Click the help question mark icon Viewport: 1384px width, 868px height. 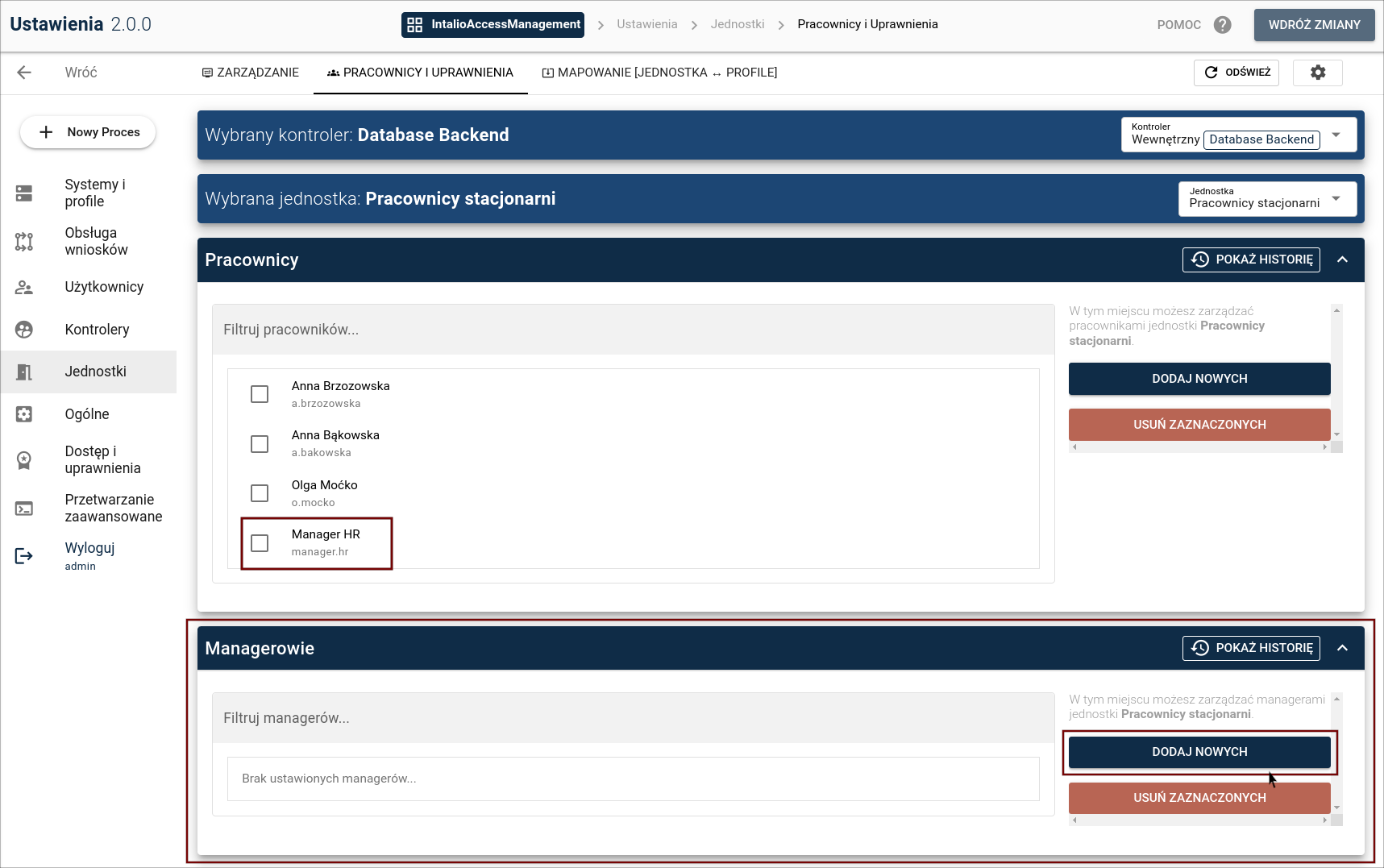click(x=1222, y=25)
